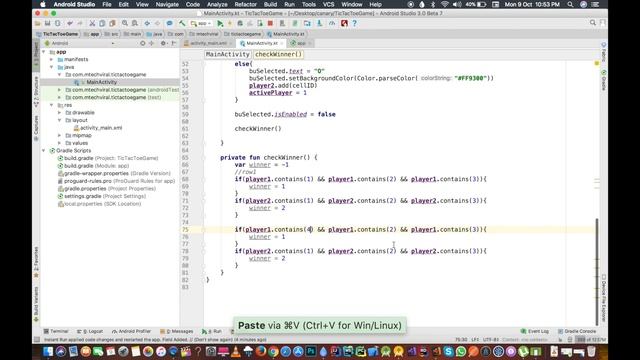The image size is (640, 360).
Task: Switch to the app editor tab
Action: (x=301, y=43)
